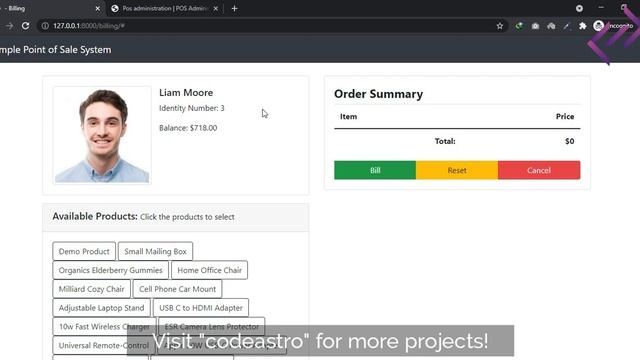Click the green refresh extension icon

point(519,26)
